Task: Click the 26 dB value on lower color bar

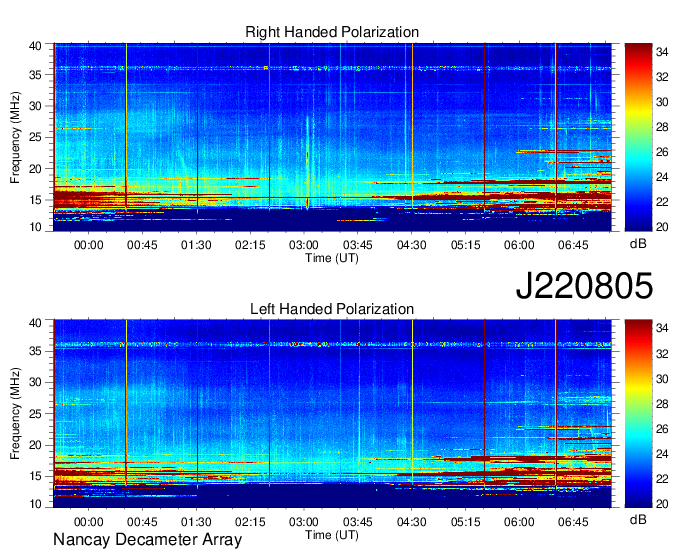Action: pos(662,428)
